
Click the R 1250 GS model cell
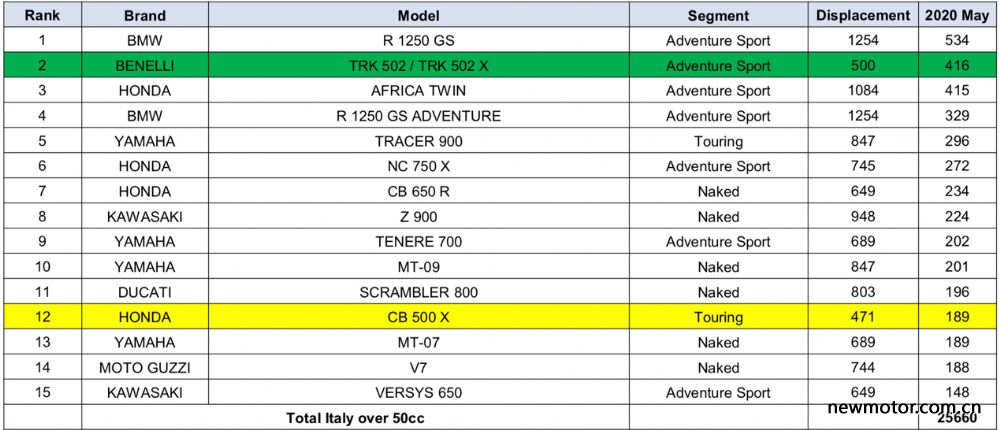coord(418,40)
